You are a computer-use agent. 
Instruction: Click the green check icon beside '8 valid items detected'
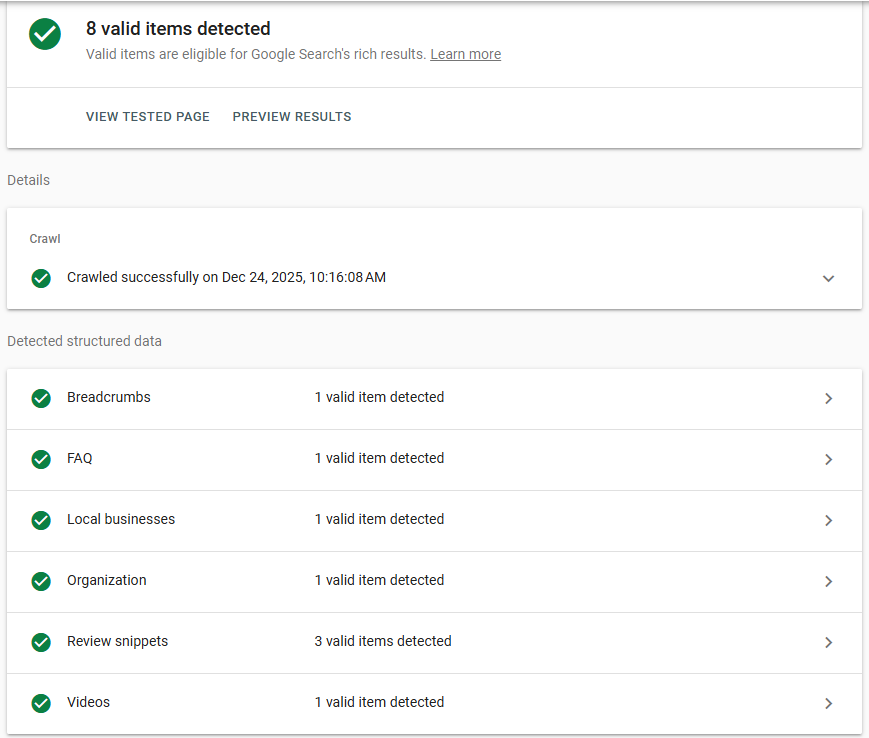tap(45, 34)
